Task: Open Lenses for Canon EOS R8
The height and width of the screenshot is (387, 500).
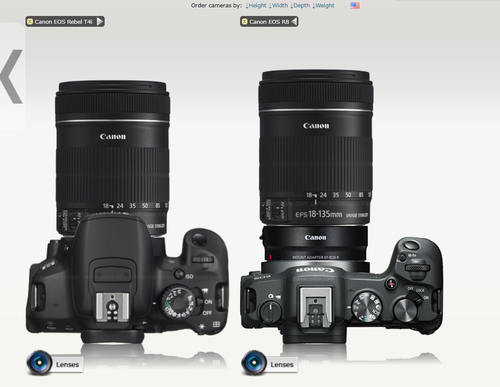Action: point(282,365)
